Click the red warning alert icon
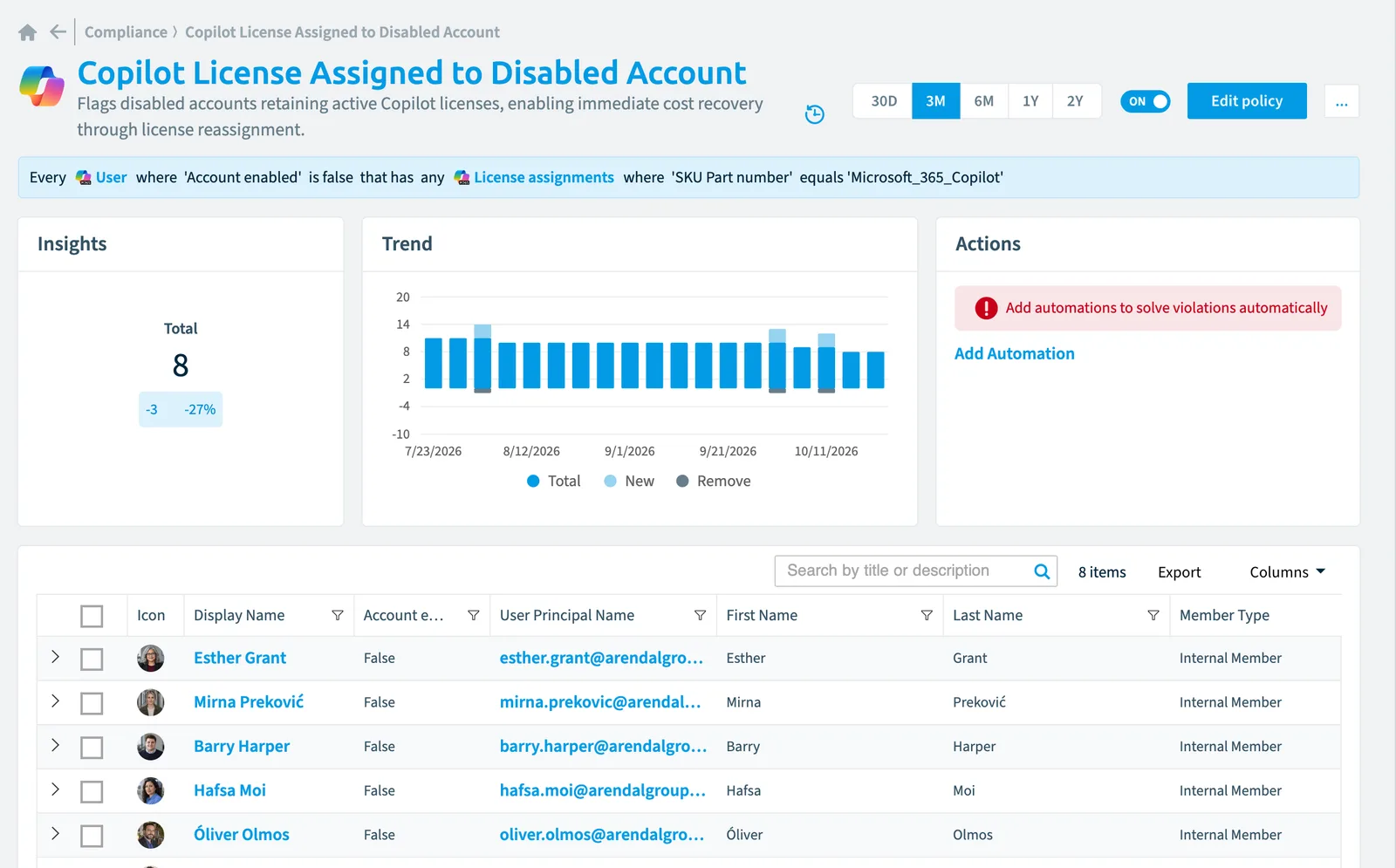 pos(986,308)
